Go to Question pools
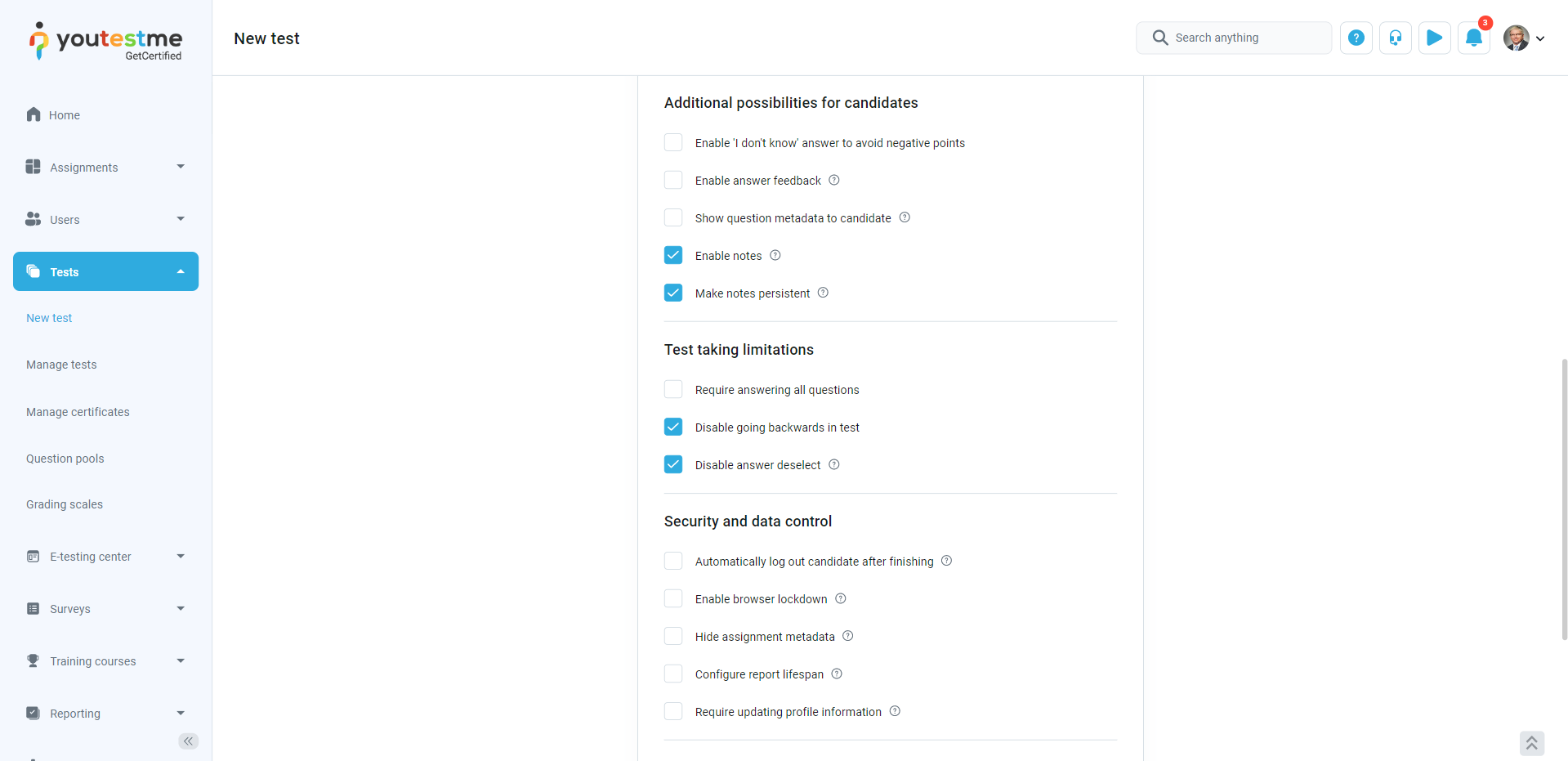The image size is (1568, 761). click(65, 459)
